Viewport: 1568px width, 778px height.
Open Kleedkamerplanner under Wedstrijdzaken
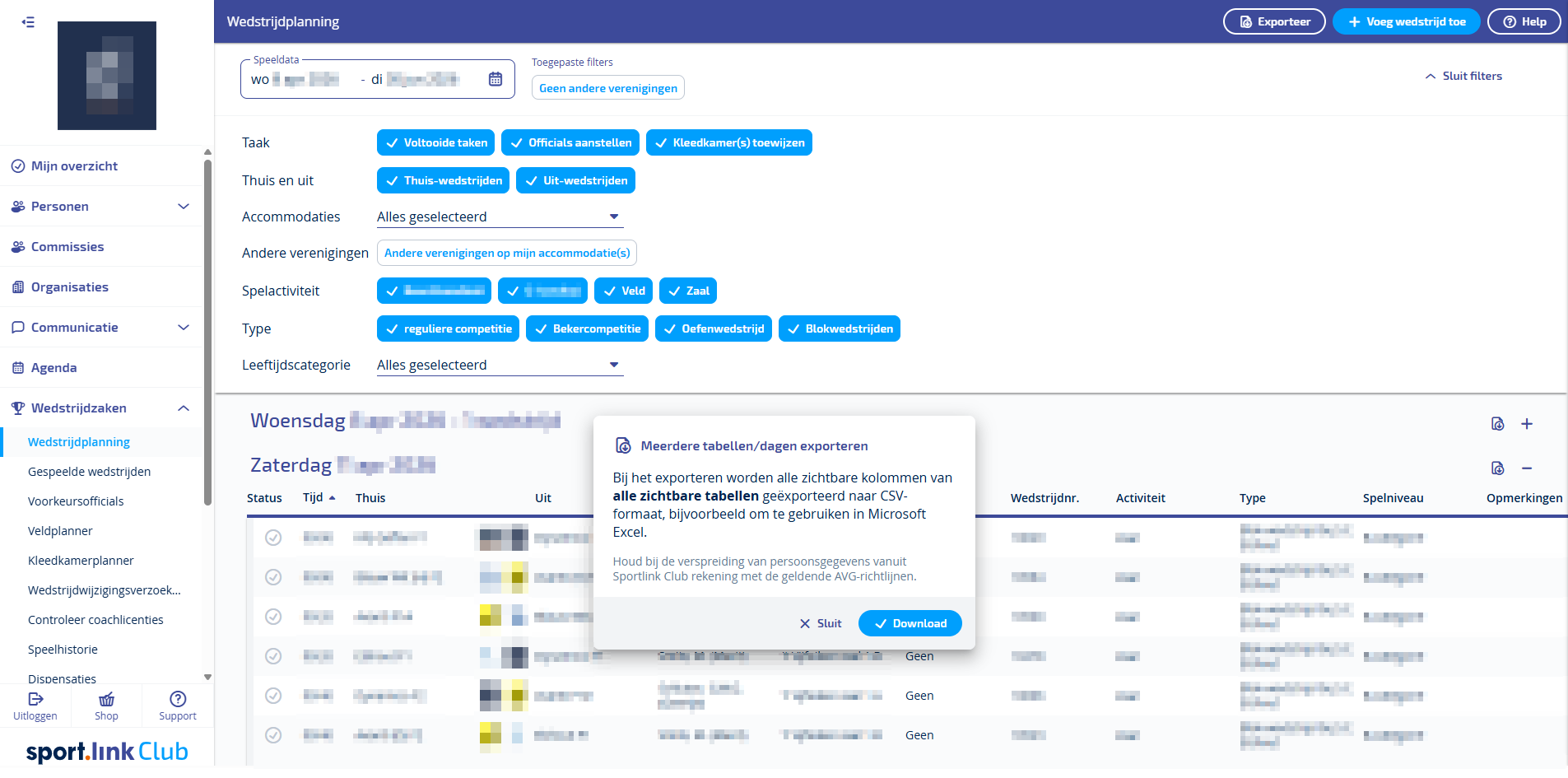point(81,560)
